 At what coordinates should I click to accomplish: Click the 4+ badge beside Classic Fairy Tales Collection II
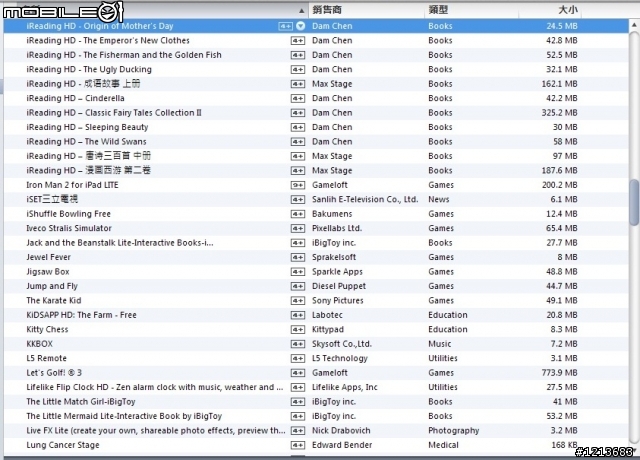[298, 113]
